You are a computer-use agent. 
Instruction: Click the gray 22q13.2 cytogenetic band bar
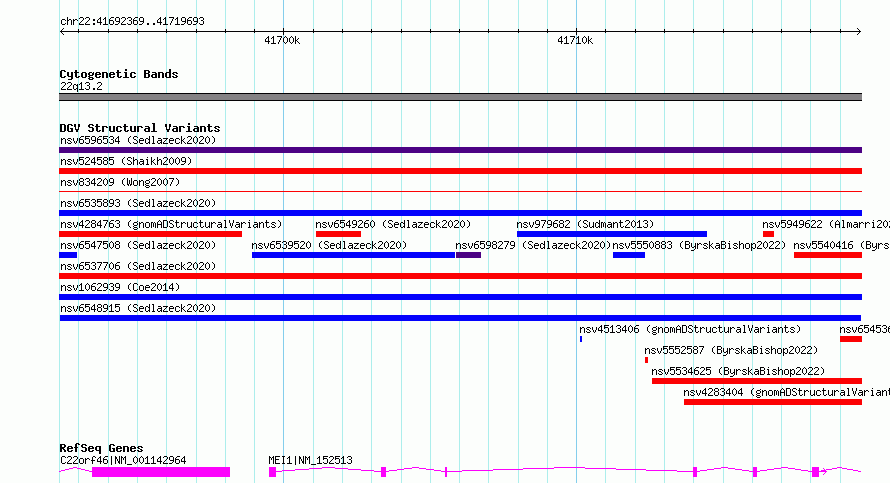(460, 97)
